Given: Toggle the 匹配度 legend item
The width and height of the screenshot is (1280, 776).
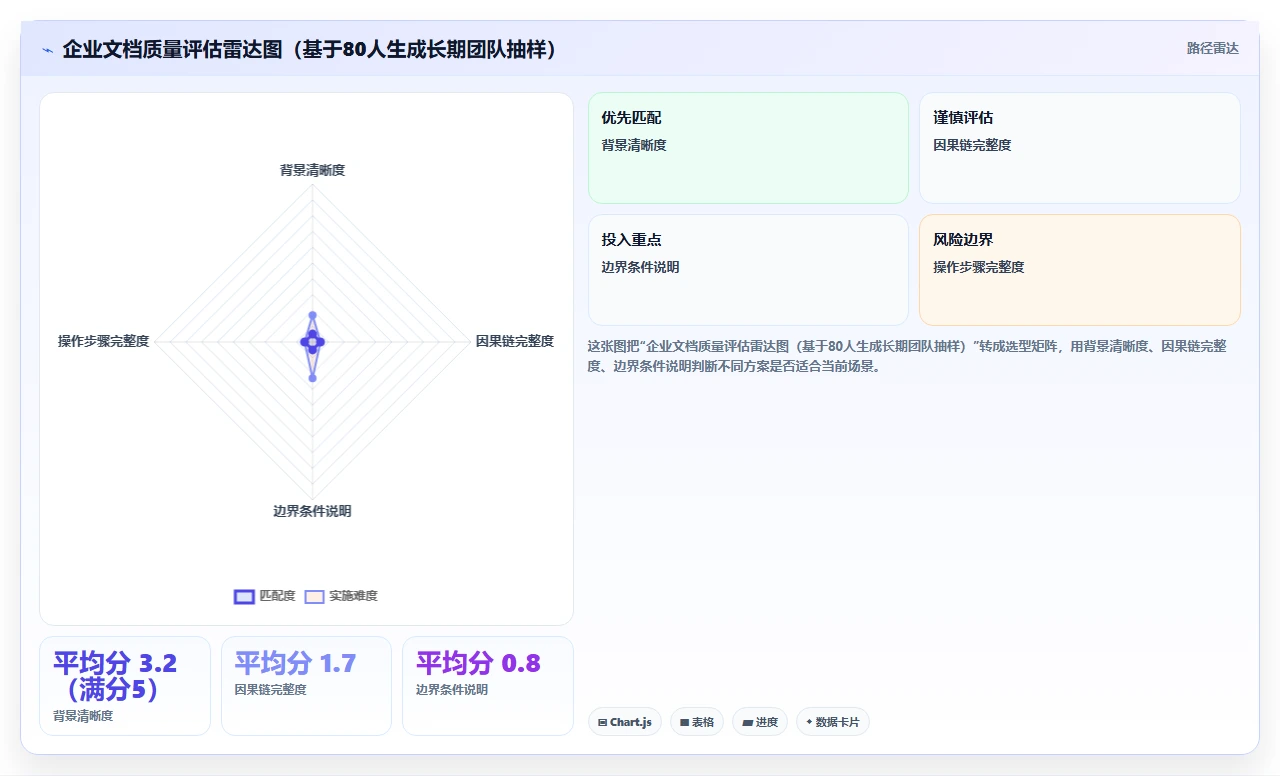Looking at the screenshot, I should coord(264,596).
